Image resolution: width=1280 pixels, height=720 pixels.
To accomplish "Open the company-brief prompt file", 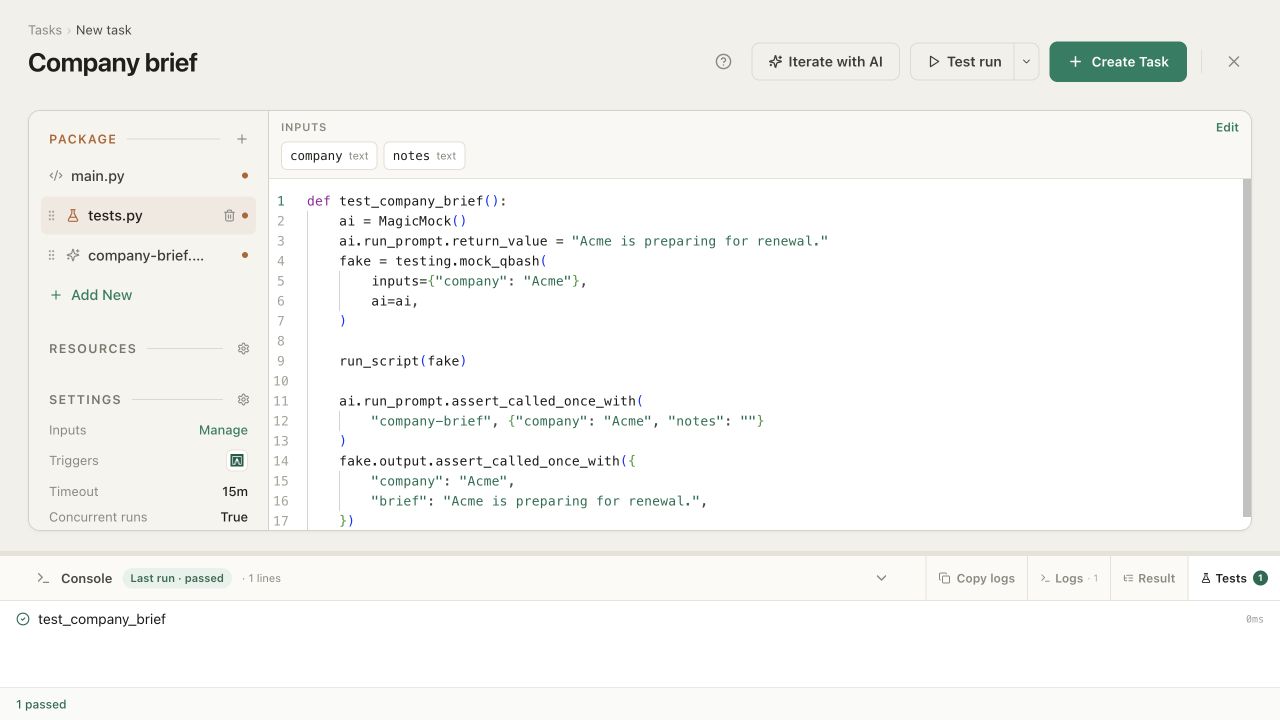I will click(x=148, y=255).
